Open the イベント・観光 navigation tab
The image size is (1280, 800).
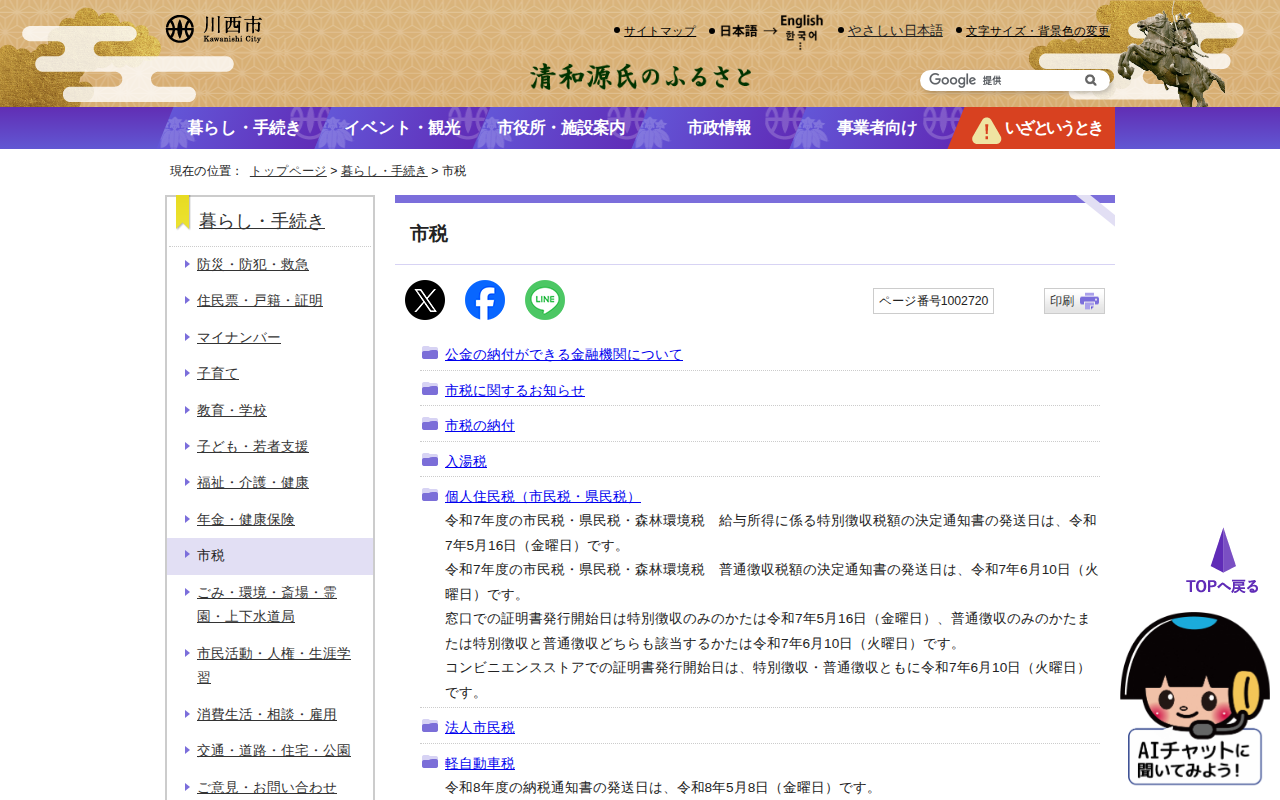(402, 128)
